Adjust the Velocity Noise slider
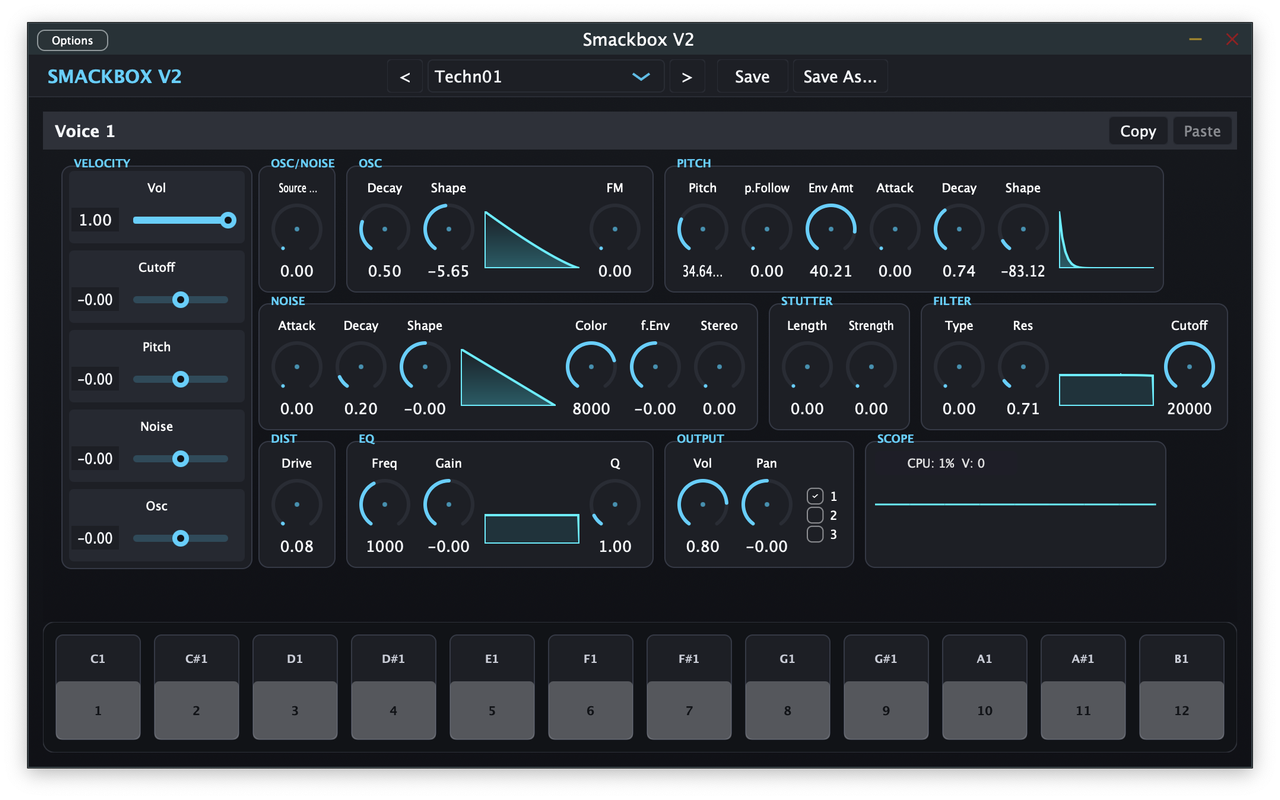Screen dimensions: 1280x800 point(181,458)
